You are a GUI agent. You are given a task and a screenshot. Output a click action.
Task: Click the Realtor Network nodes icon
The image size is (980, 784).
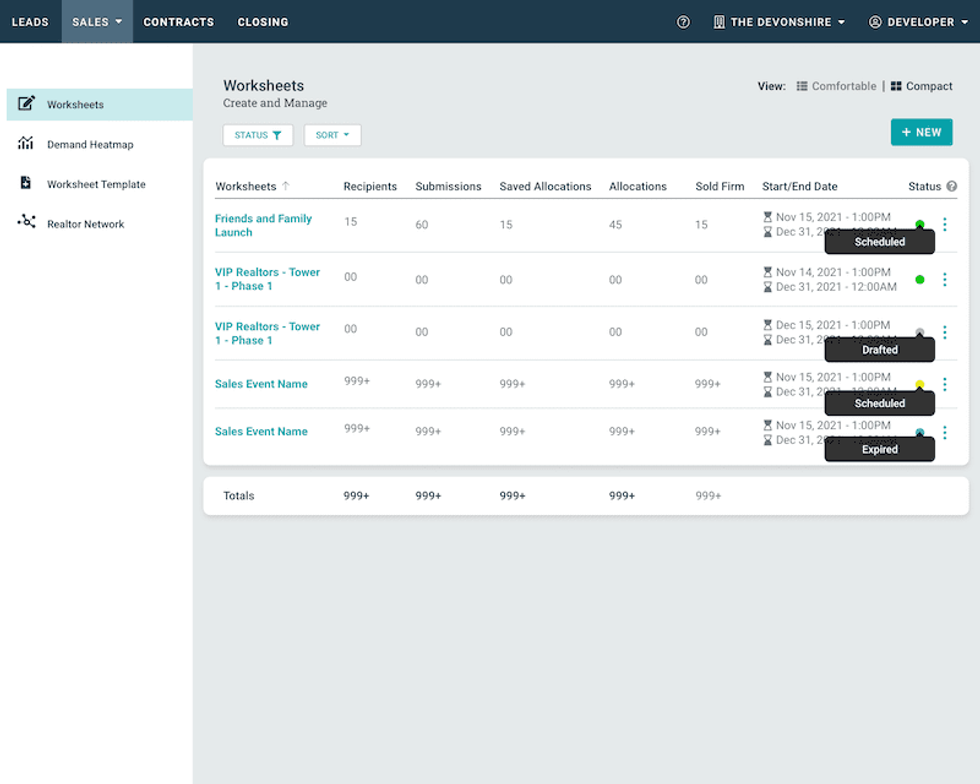click(26, 223)
